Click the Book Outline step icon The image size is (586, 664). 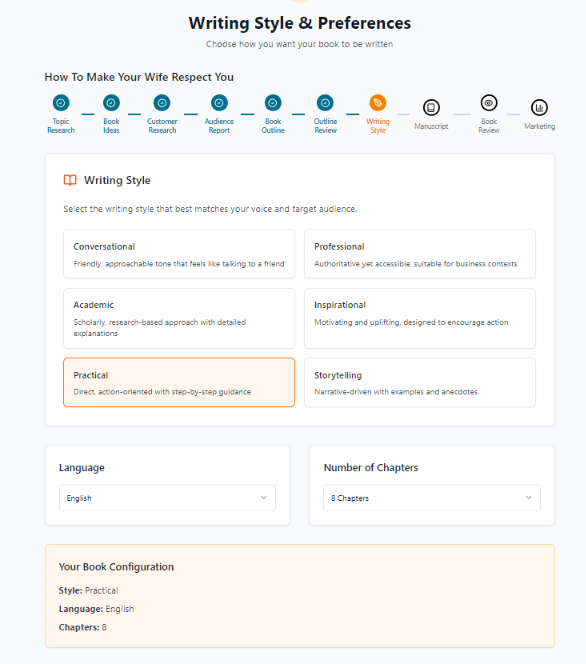click(x=273, y=103)
